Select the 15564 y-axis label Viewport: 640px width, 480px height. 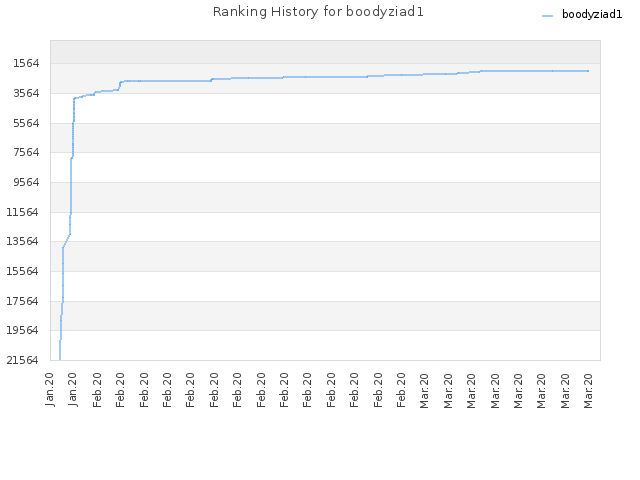point(22,271)
